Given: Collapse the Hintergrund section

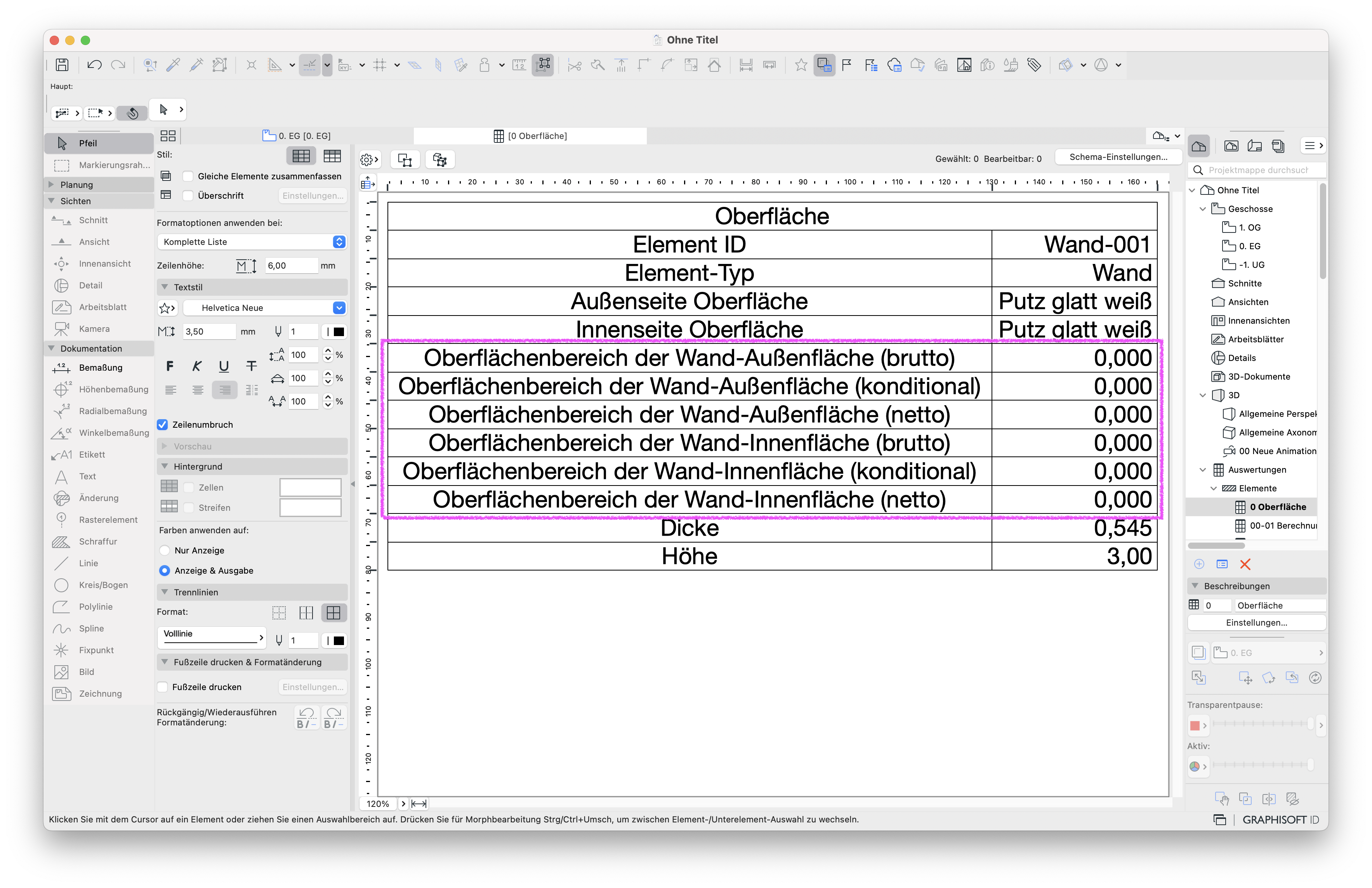Looking at the screenshot, I should 165,466.
